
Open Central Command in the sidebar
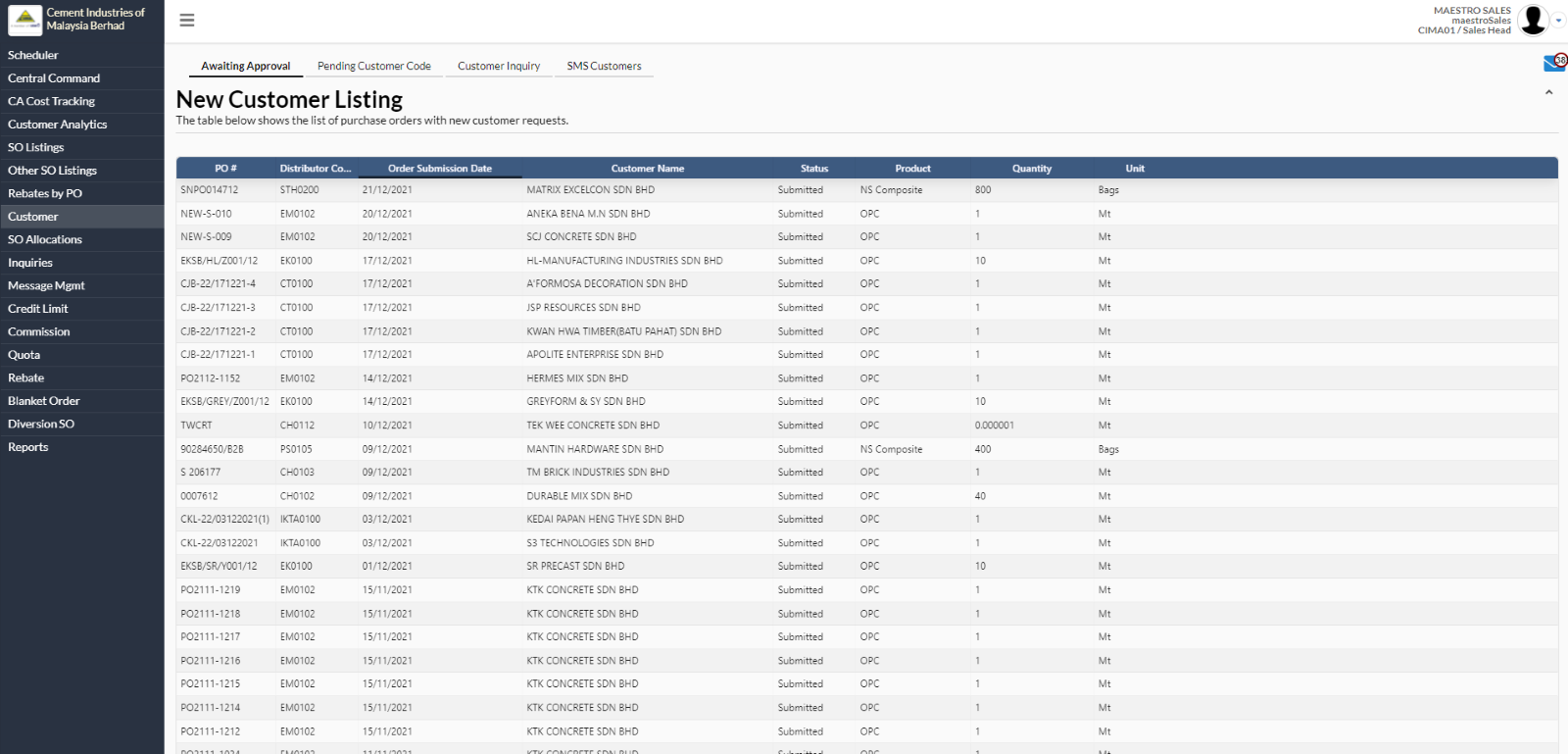coord(82,78)
